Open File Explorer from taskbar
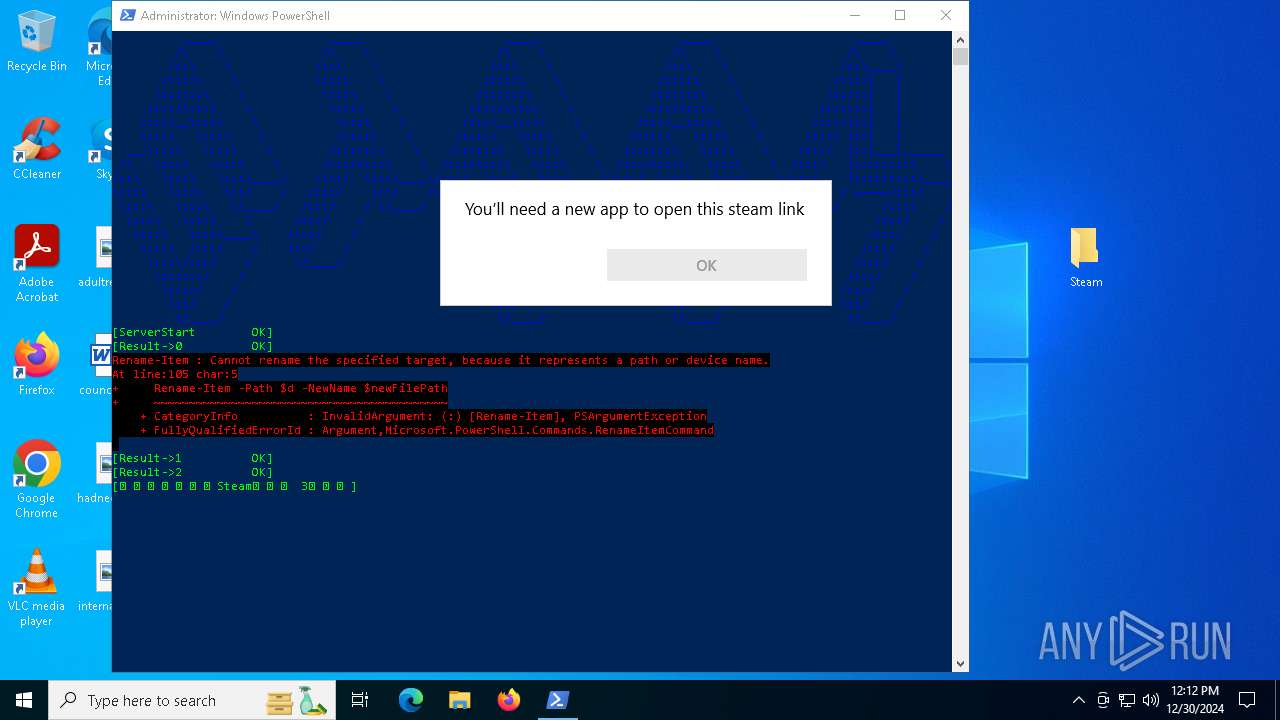The width and height of the screenshot is (1280, 720). 459,700
